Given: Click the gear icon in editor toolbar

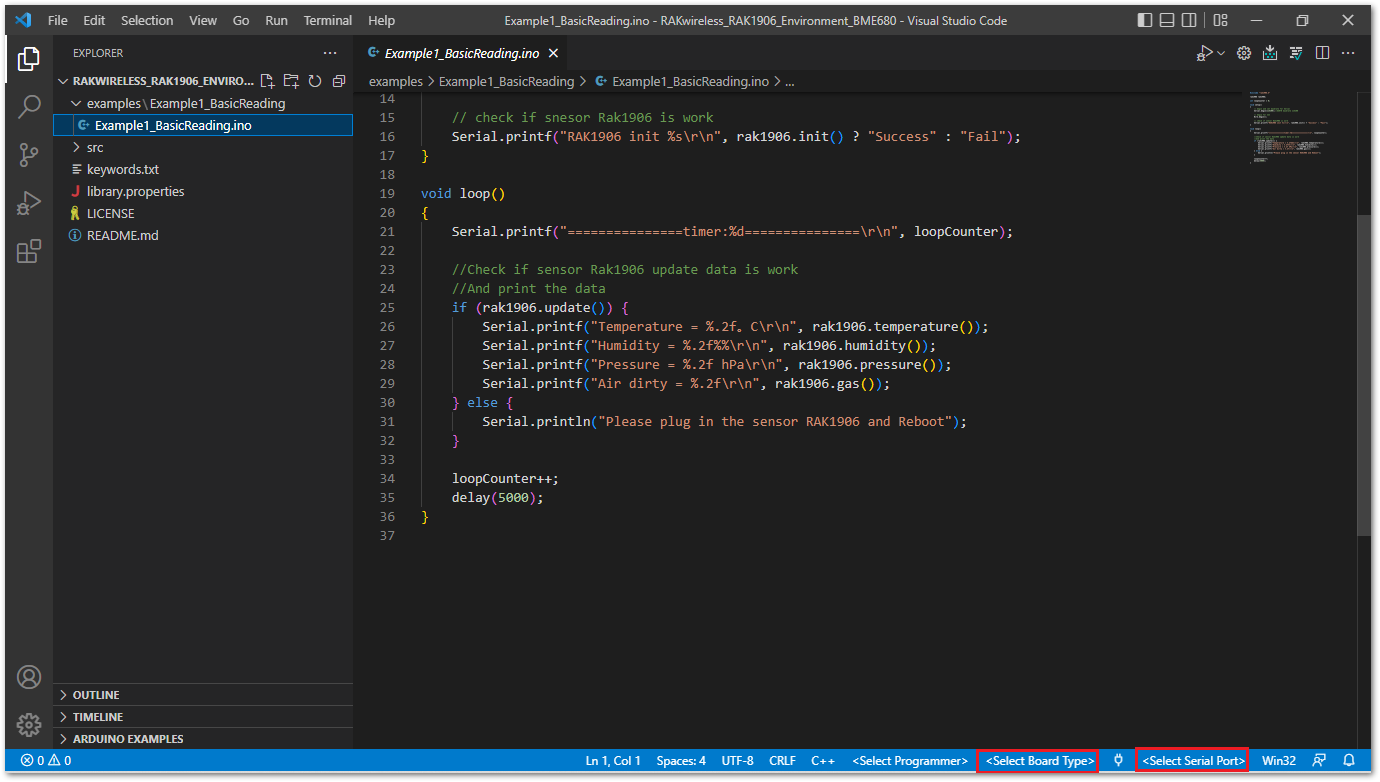Looking at the screenshot, I should [1244, 53].
